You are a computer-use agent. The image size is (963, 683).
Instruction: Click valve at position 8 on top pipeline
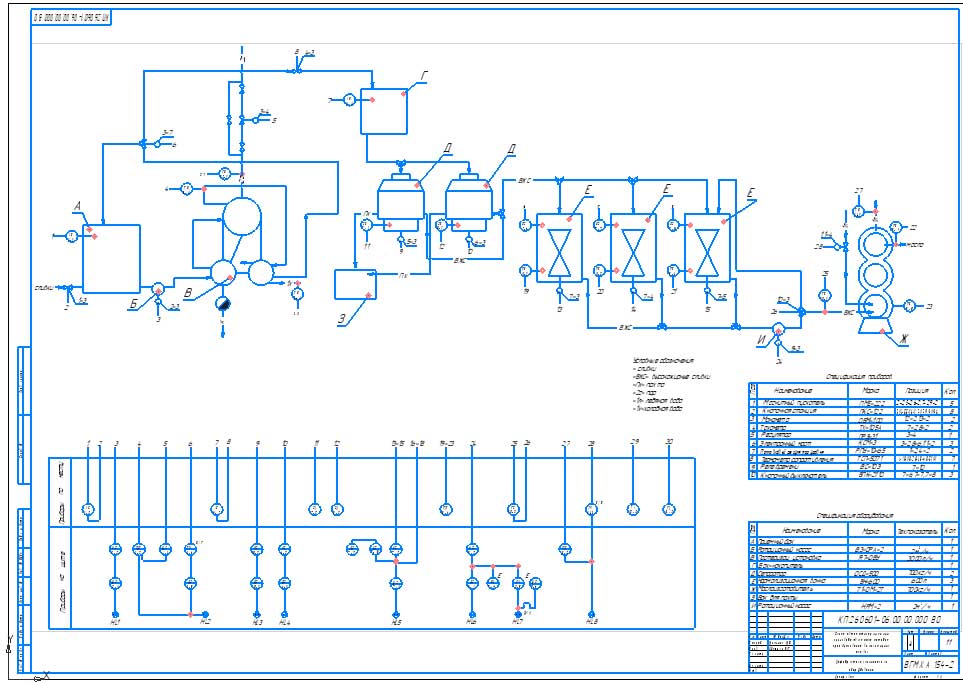coord(297,71)
